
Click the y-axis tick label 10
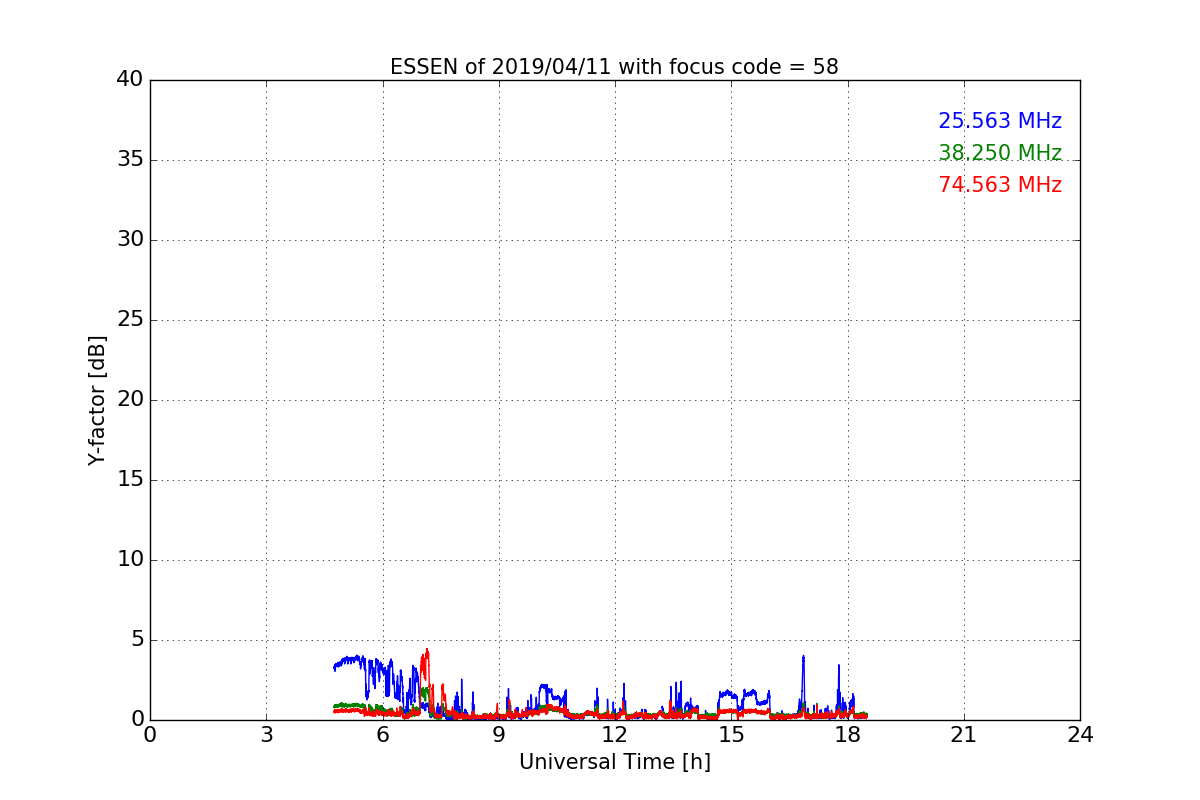130,560
